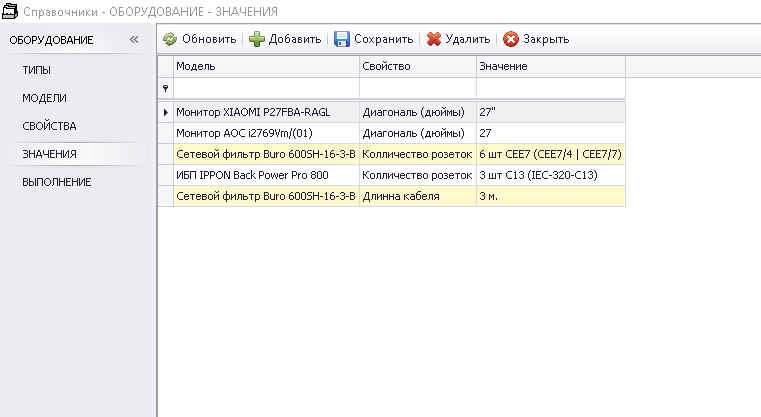Select the Сетевой фильтр Buro cell in the Длинна кабеля row
761x417 pixels.
(x=266, y=196)
